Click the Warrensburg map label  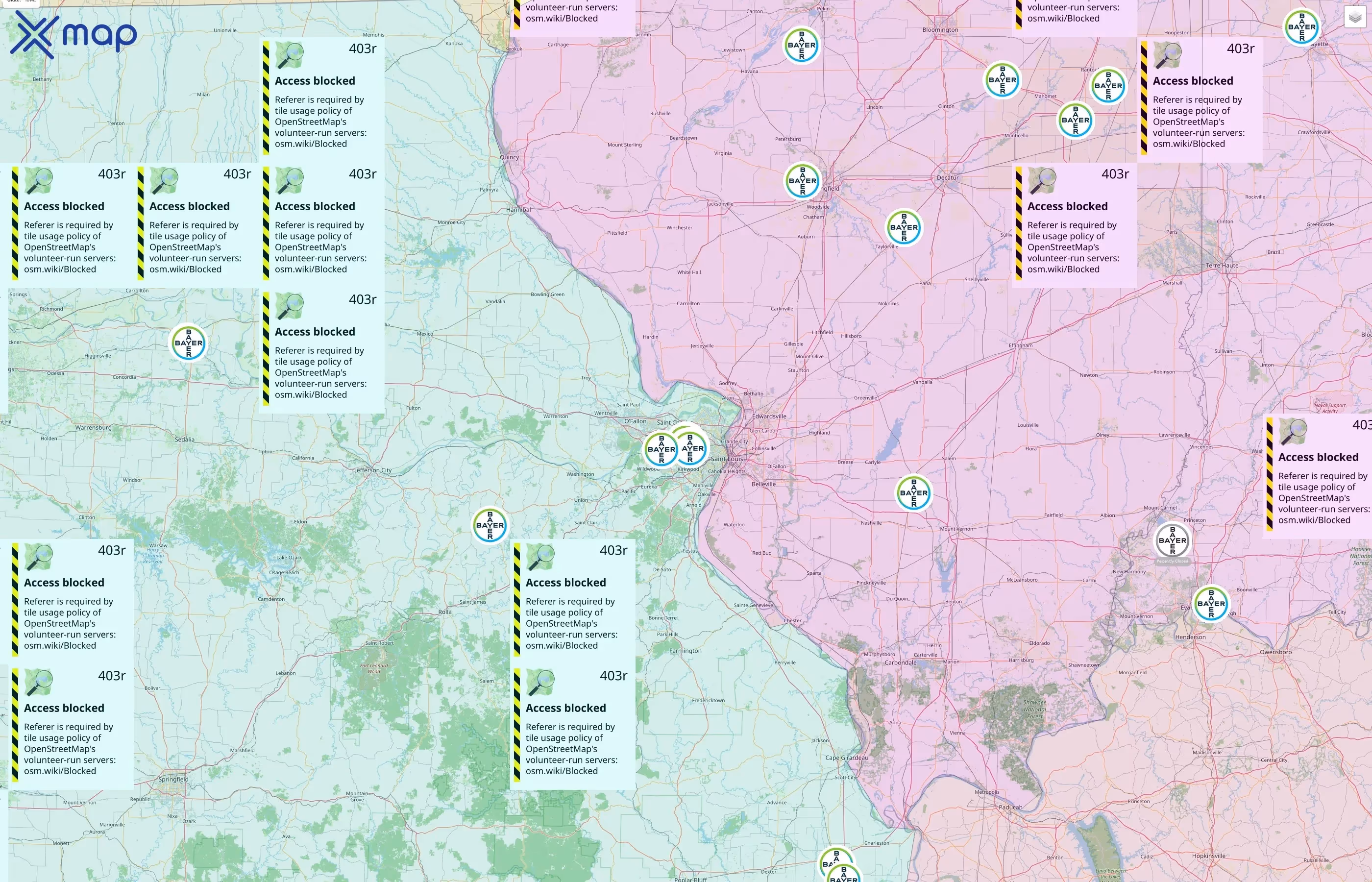[93, 427]
